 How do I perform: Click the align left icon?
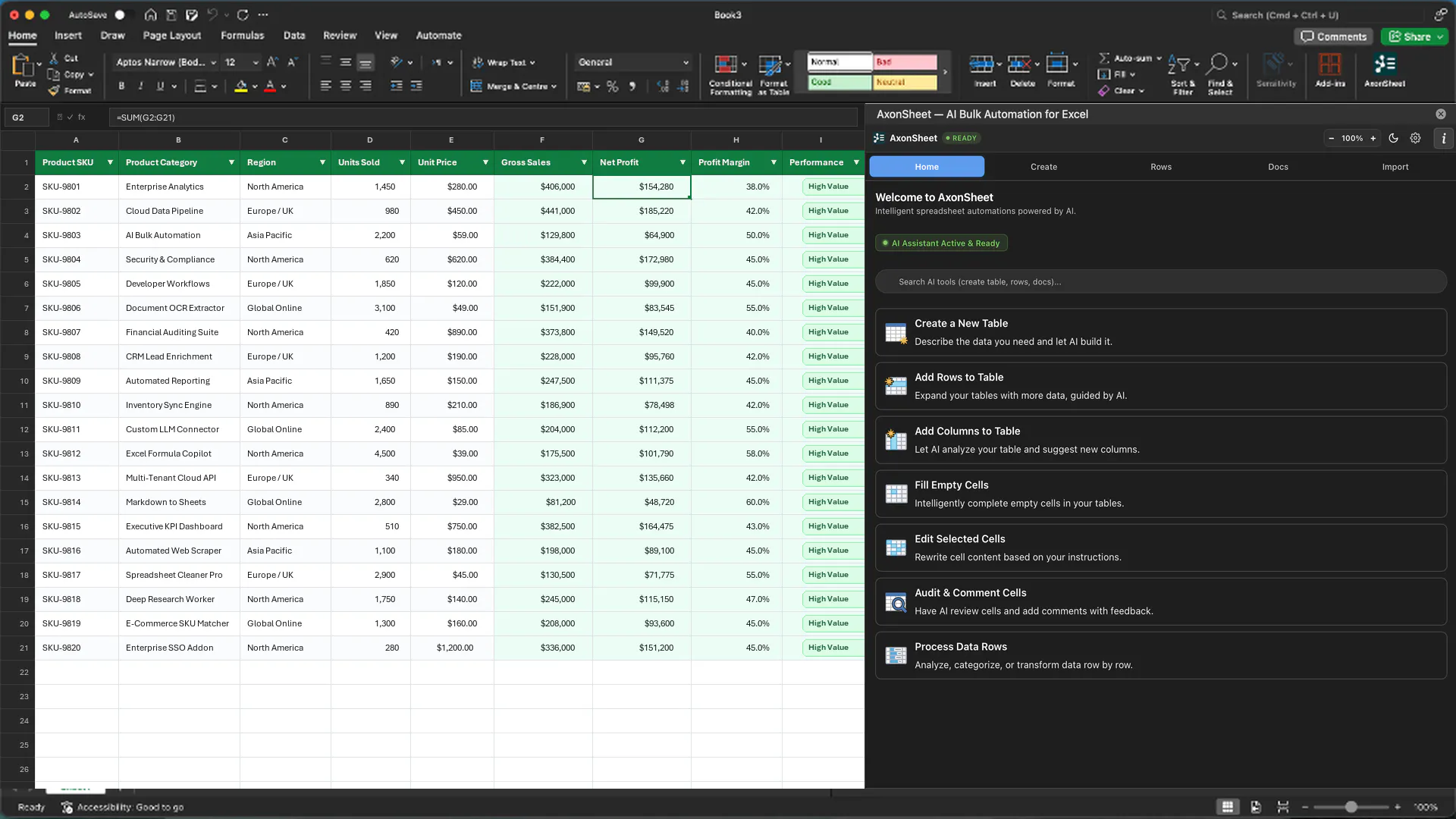tap(326, 86)
